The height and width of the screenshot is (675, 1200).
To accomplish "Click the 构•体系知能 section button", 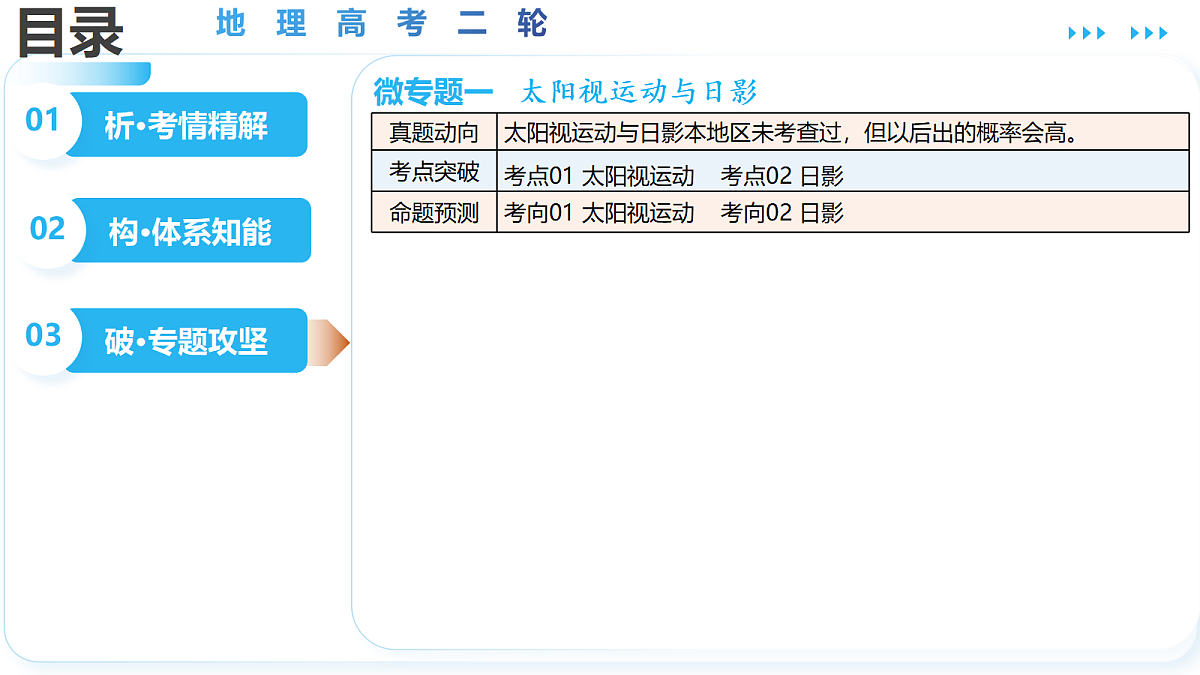I will pyautogui.click(x=190, y=231).
